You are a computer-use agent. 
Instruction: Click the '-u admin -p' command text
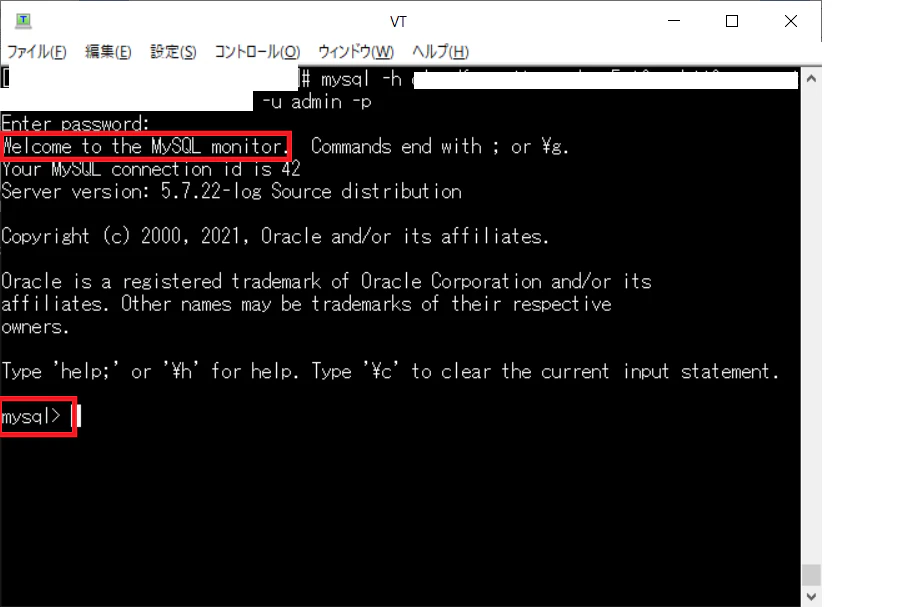point(316,102)
